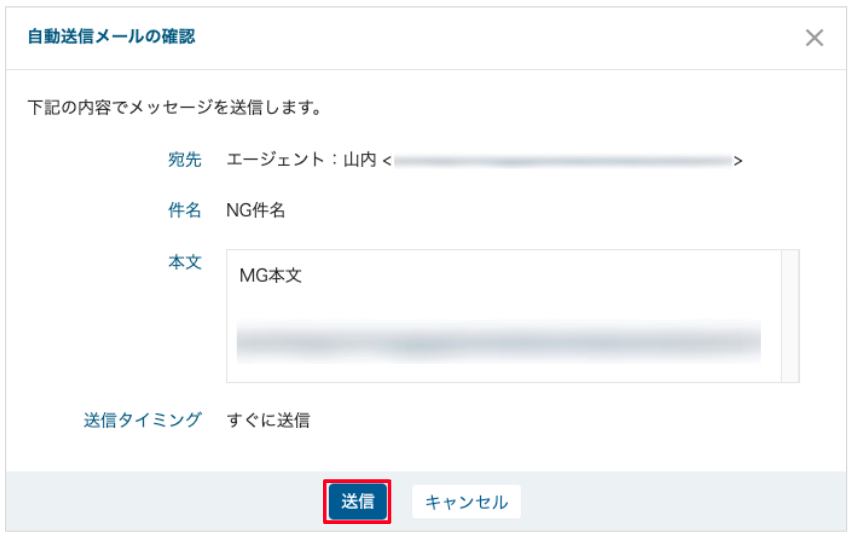This screenshot has width=852, height=538.
Task: Close the auto-send mail confirmation dialog
Action: click(814, 38)
